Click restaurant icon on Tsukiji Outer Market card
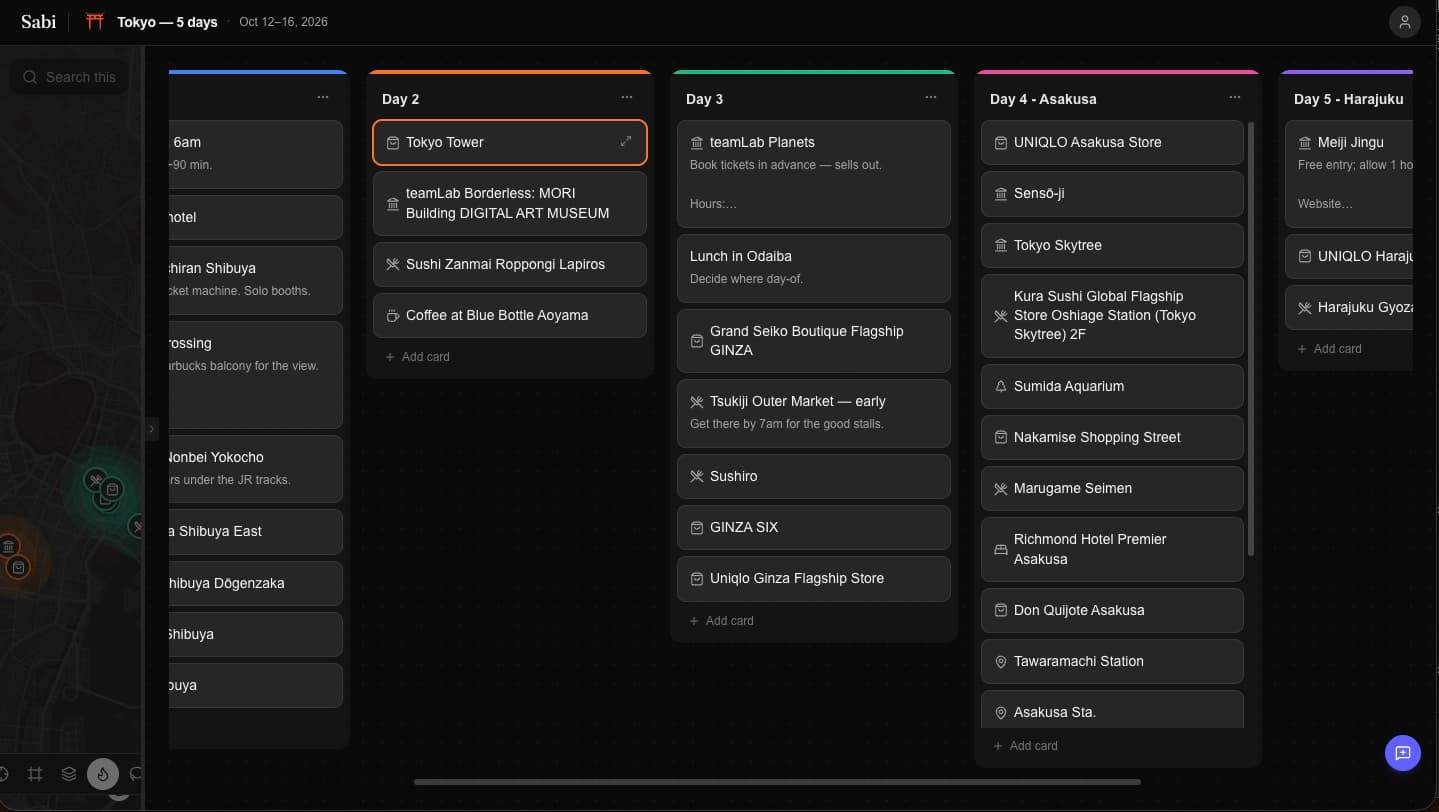Image resolution: width=1439 pixels, height=812 pixels. click(x=697, y=402)
